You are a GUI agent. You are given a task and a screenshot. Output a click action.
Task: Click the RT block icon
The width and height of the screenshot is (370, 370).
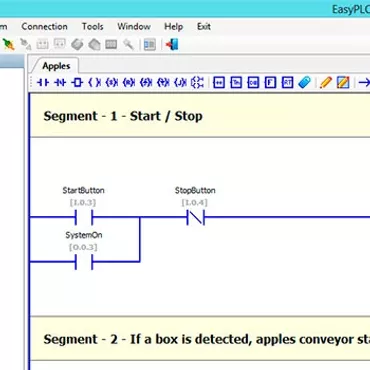[287, 82]
